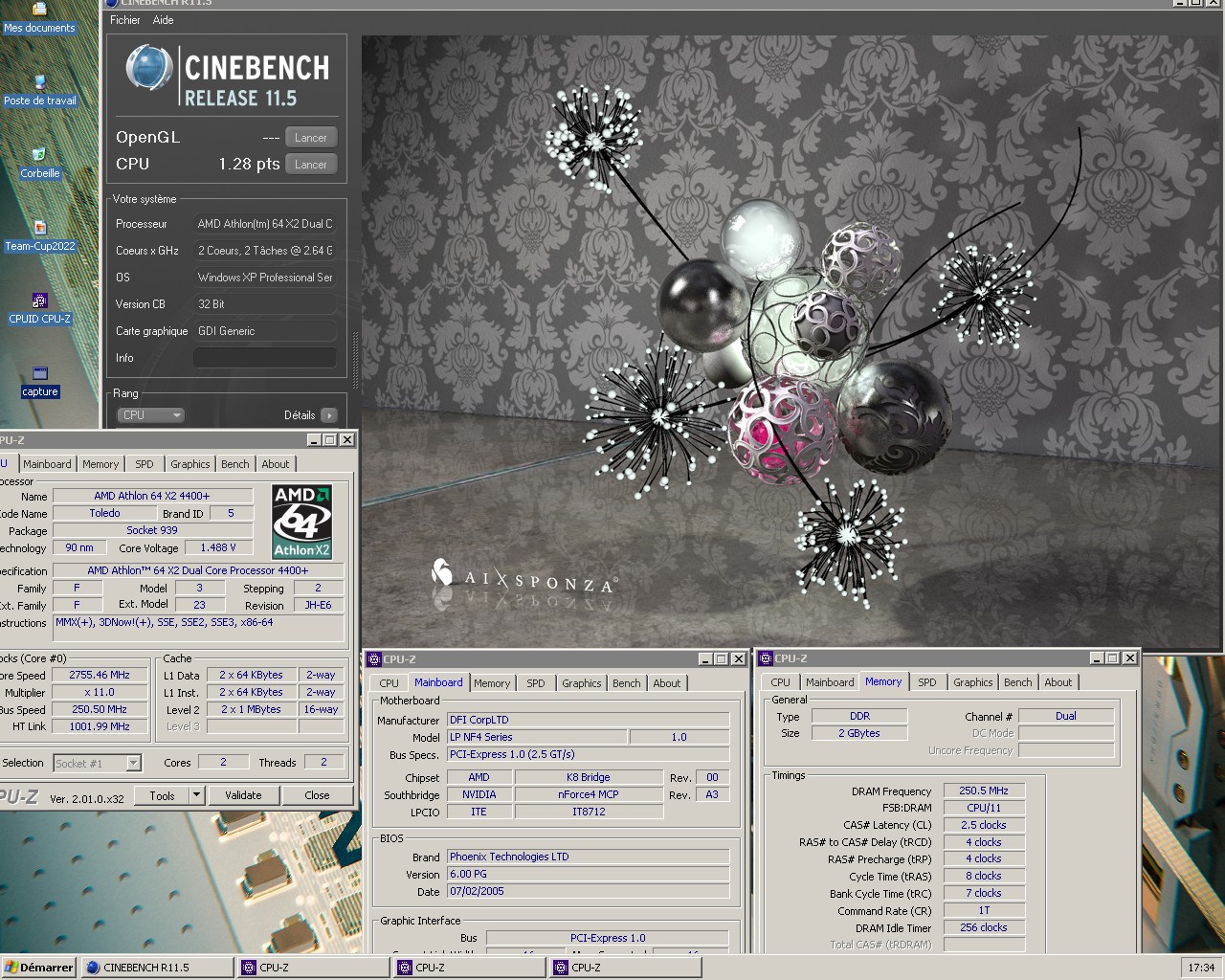
Task: Launch the OpenGL benchmark
Action: [311, 138]
